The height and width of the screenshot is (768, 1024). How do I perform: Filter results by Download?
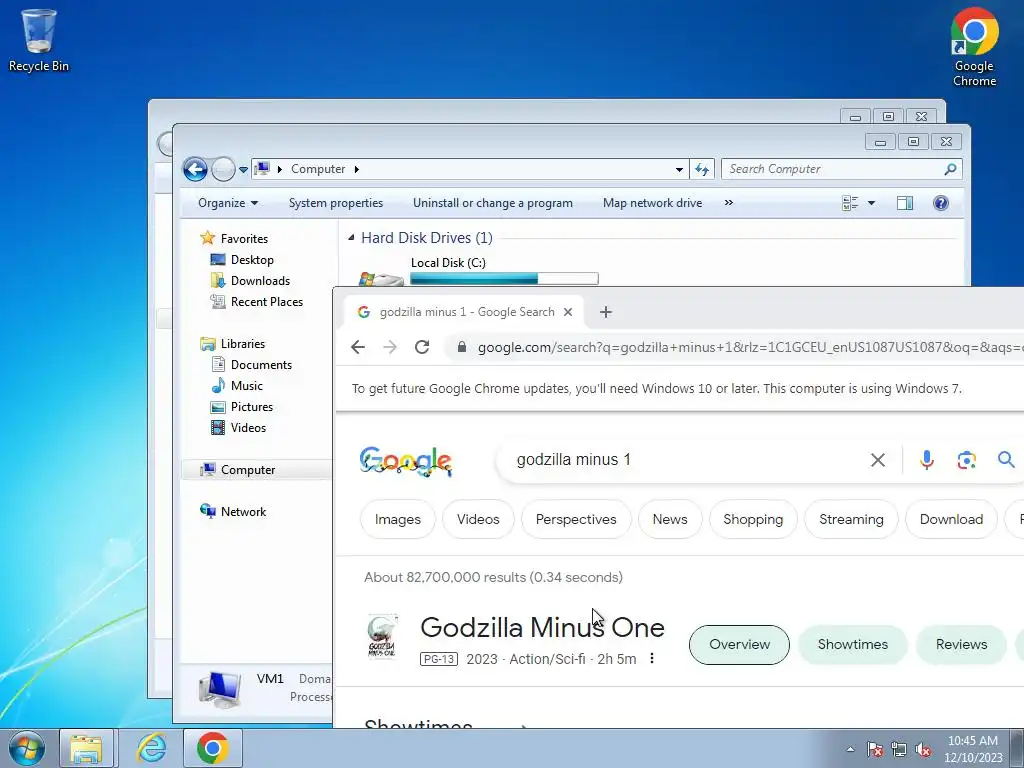[x=951, y=519]
